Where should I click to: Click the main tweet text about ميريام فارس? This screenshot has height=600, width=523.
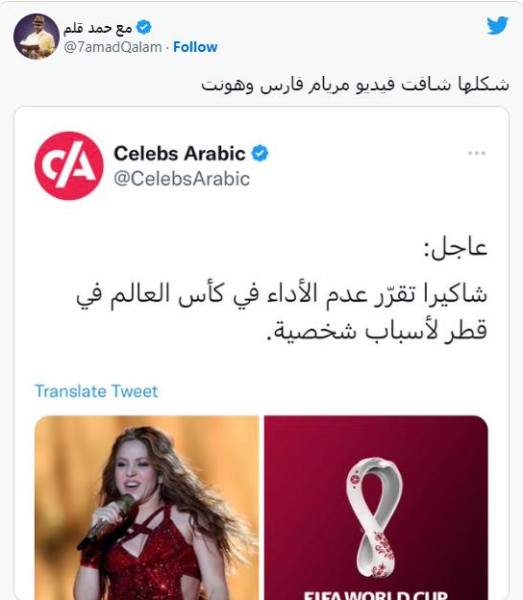click(x=355, y=85)
